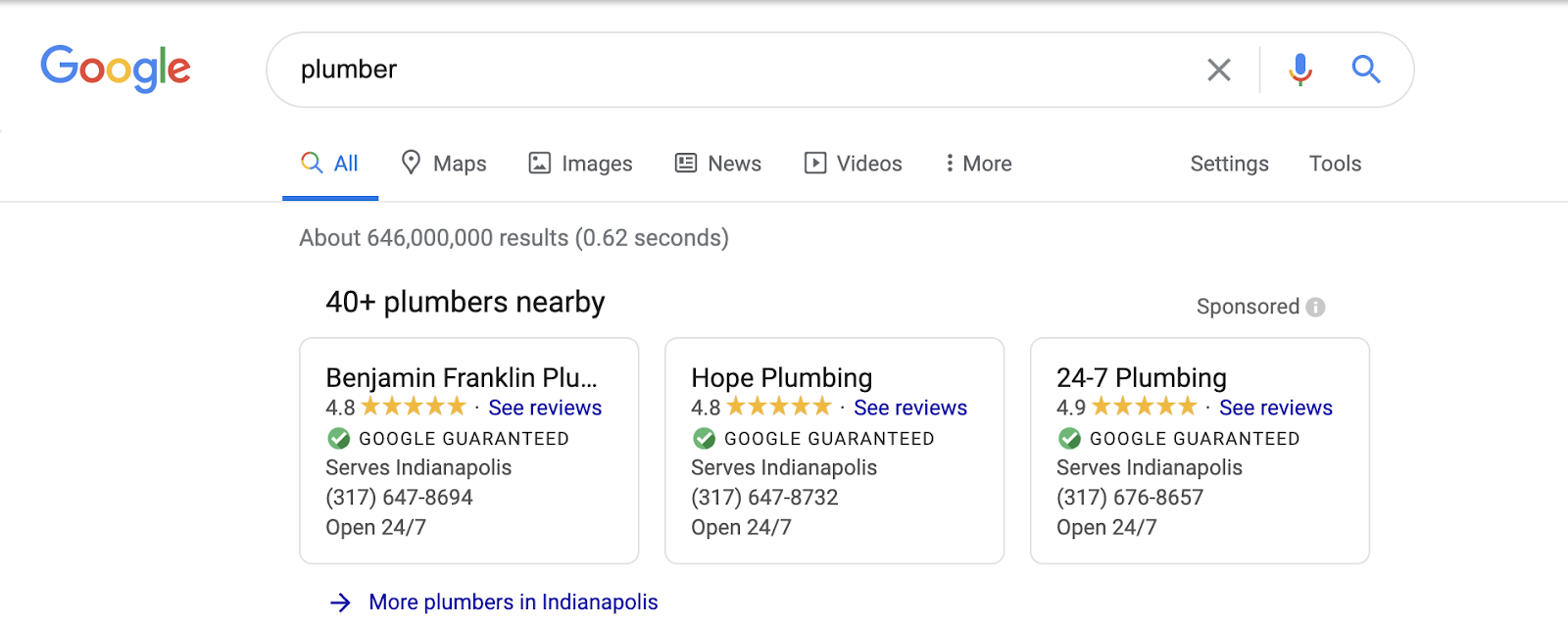Click the Google logo
1568x626 pixels.
point(115,68)
